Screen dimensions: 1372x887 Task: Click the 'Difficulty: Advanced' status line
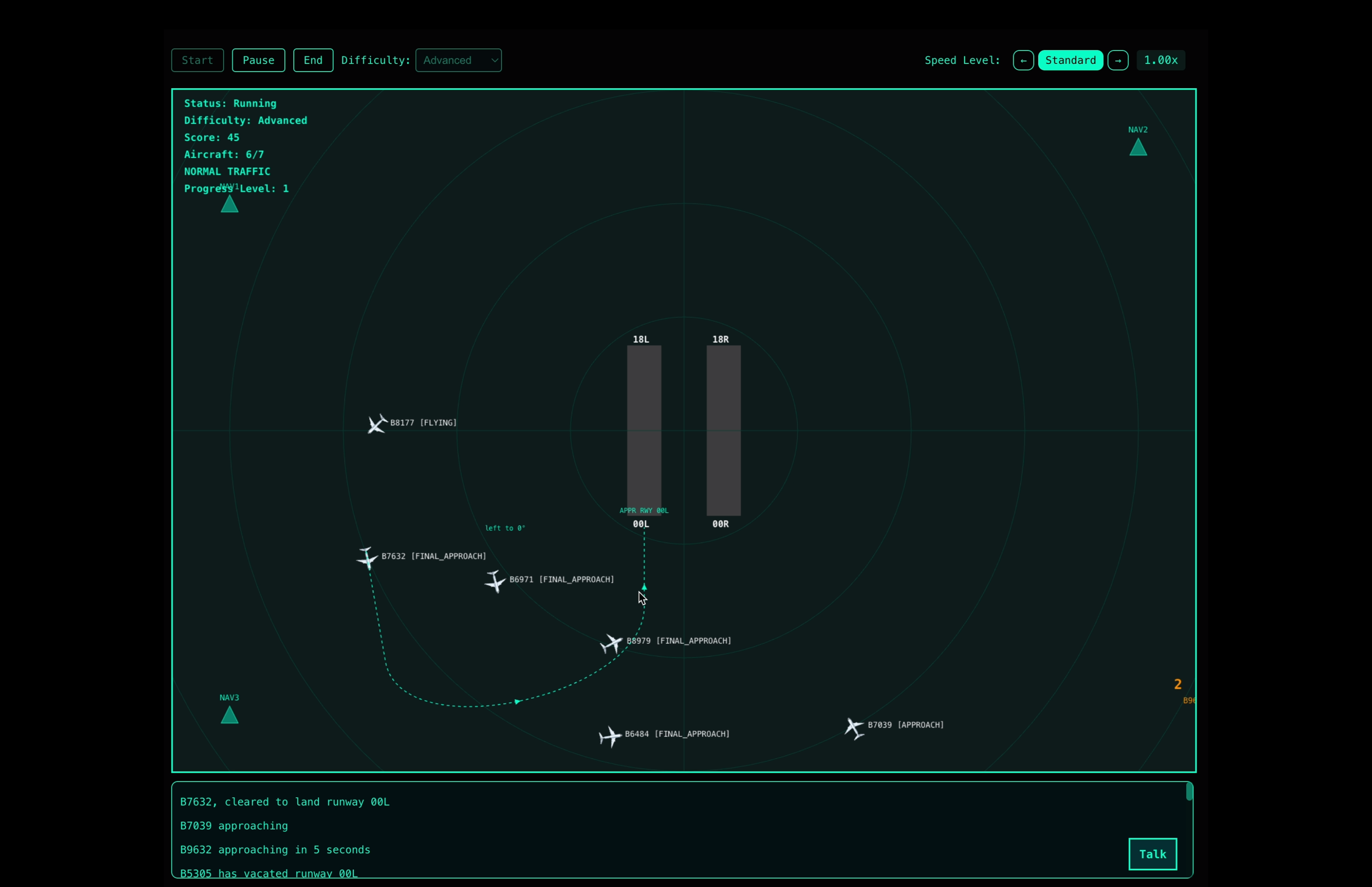click(245, 120)
